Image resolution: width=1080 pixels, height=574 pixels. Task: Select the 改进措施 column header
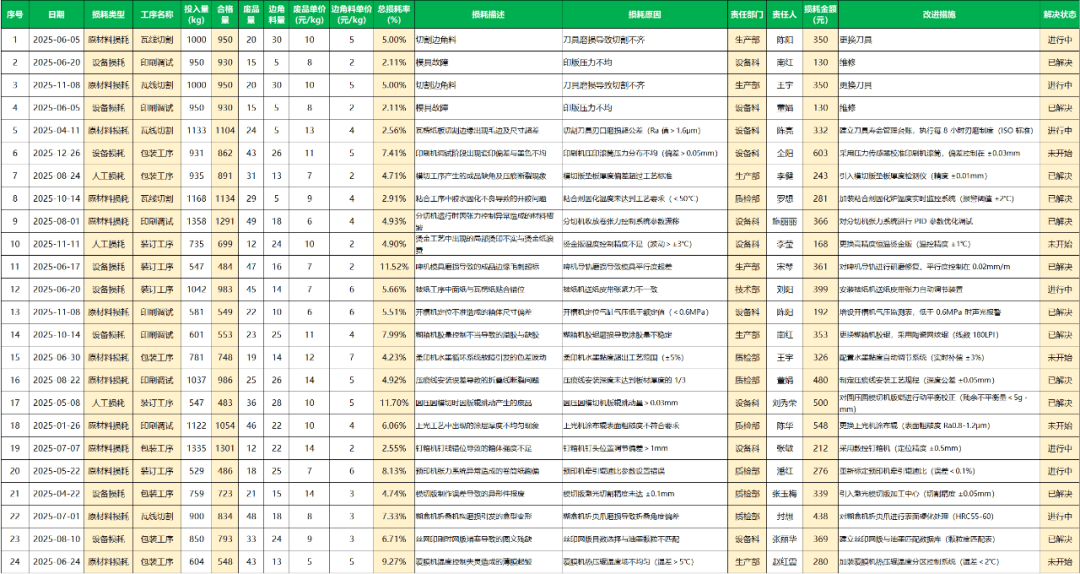pos(939,14)
